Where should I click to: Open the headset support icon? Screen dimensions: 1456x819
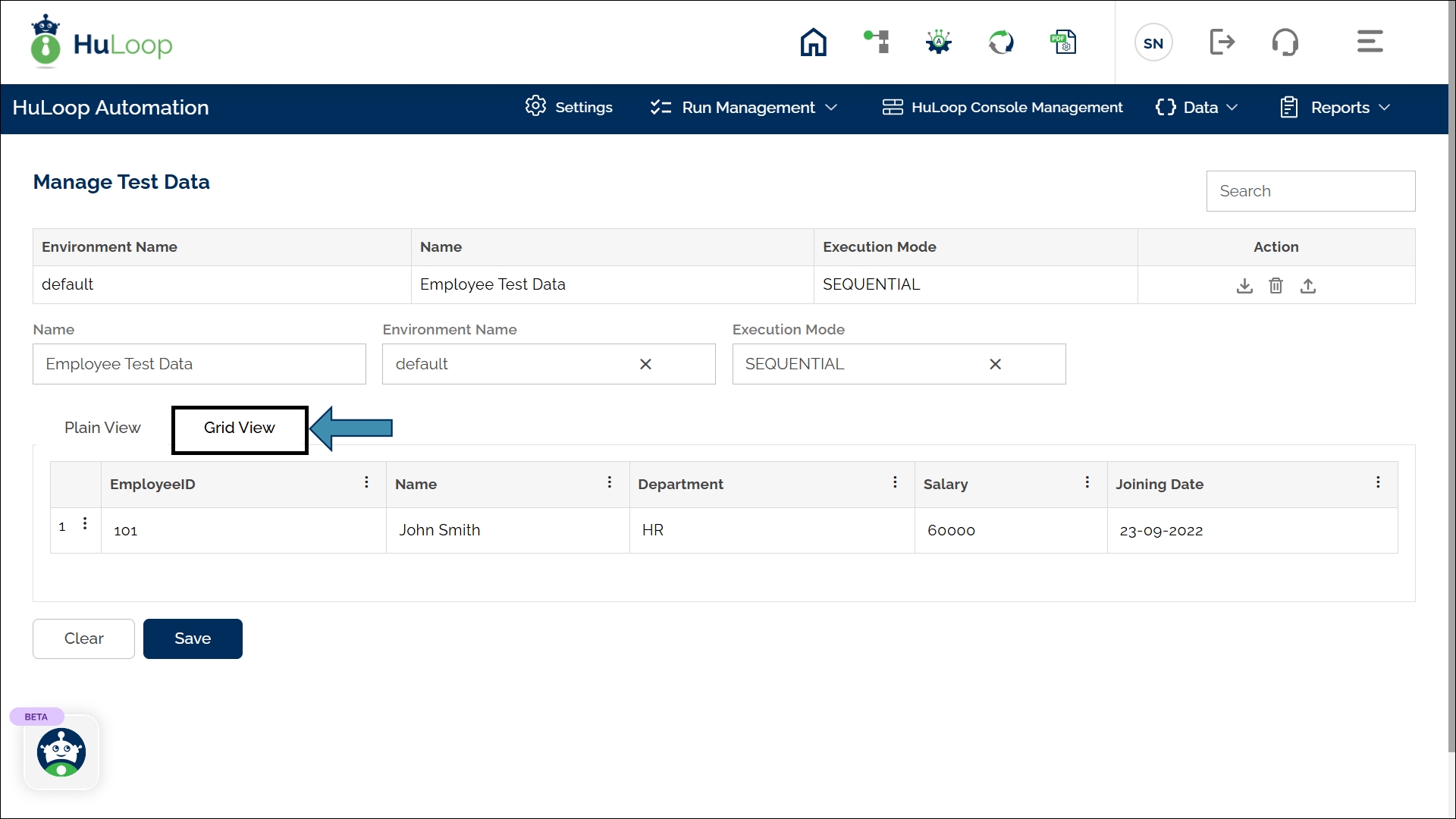(x=1285, y=42)
